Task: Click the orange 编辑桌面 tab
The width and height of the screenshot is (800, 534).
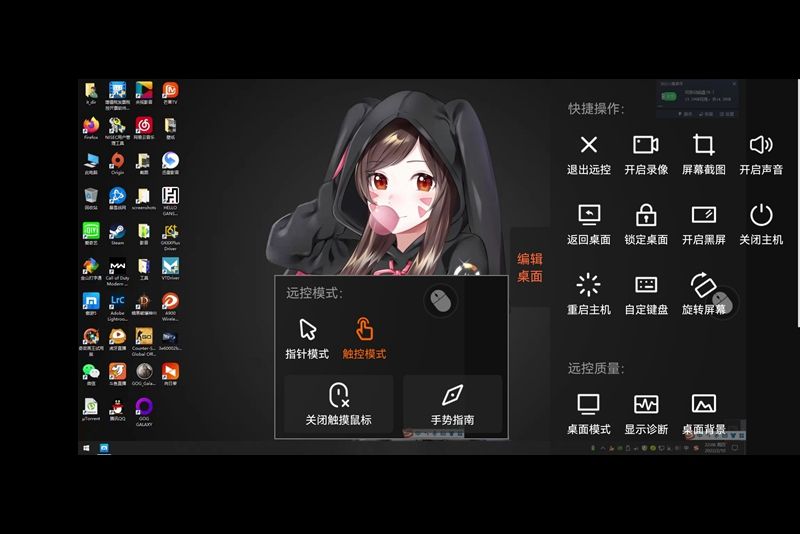Action: [530, 267]
